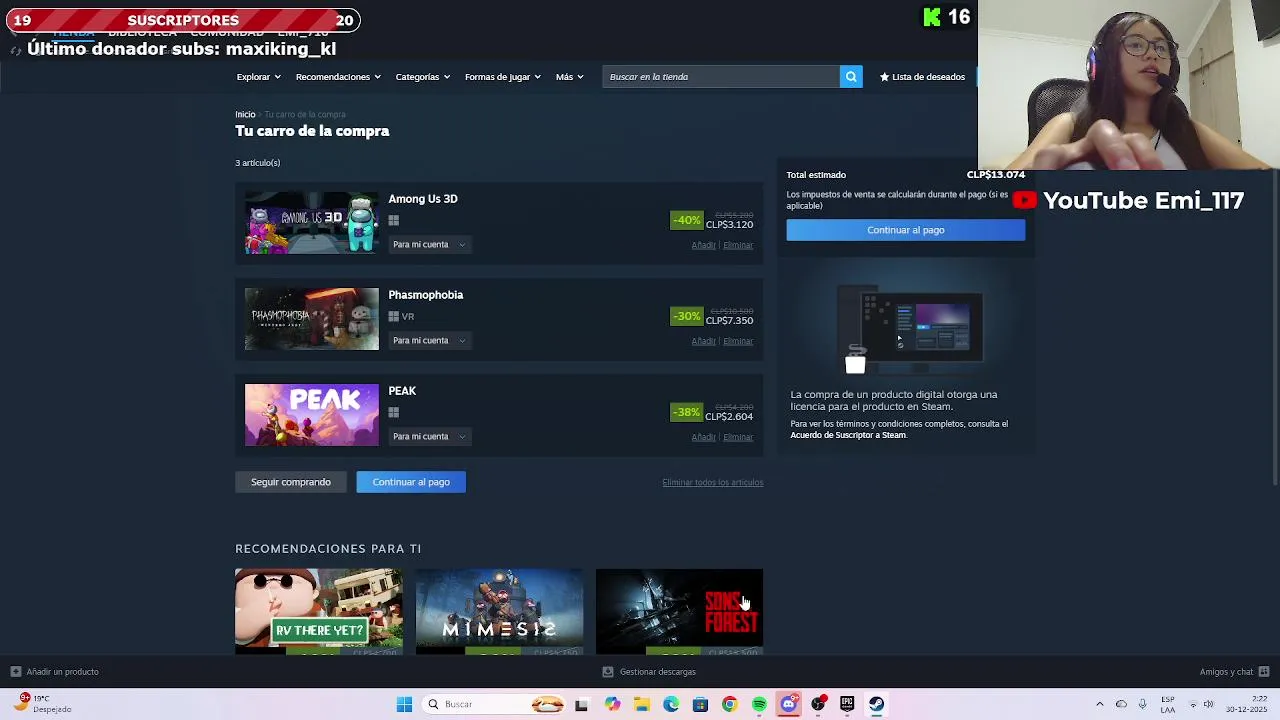Open the Explorar dropdown menu

[x=258, y=77]
